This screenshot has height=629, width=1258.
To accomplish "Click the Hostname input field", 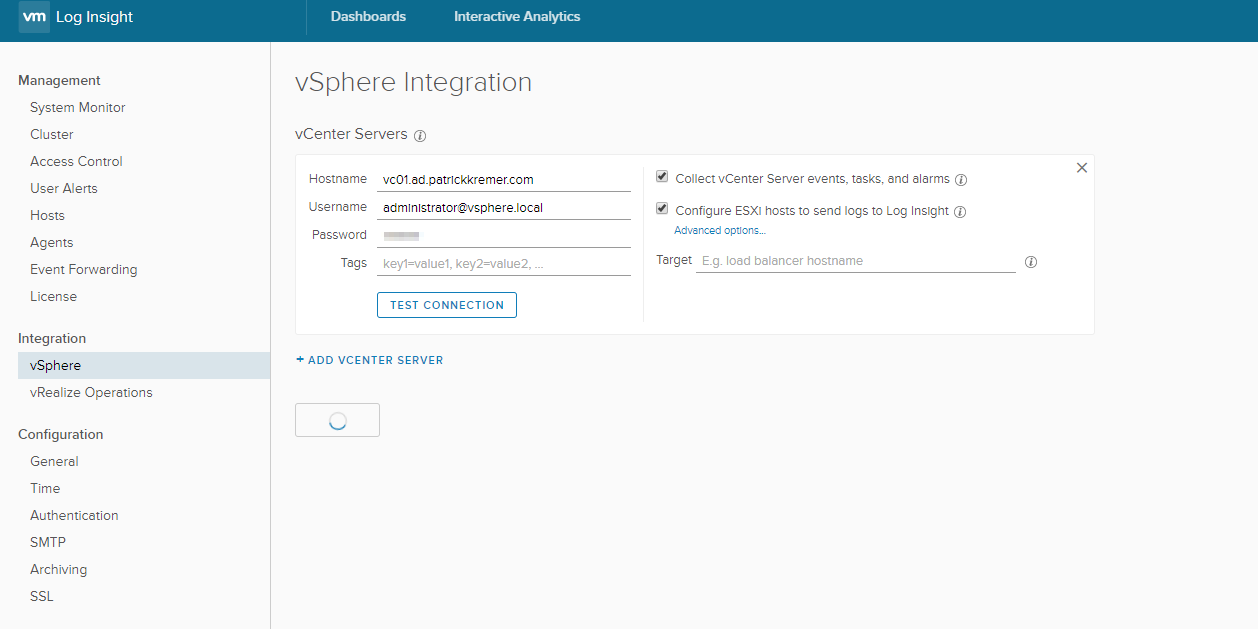I will pyautogui.click(x=504, y=180).
